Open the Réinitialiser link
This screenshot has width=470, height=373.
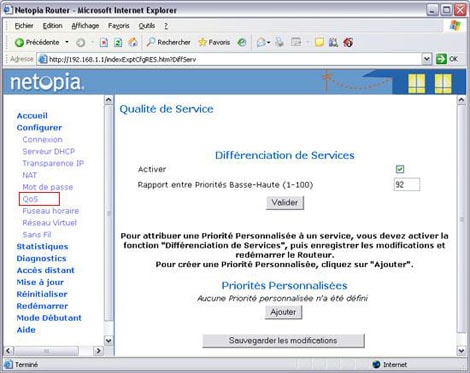tap(42, 294)
